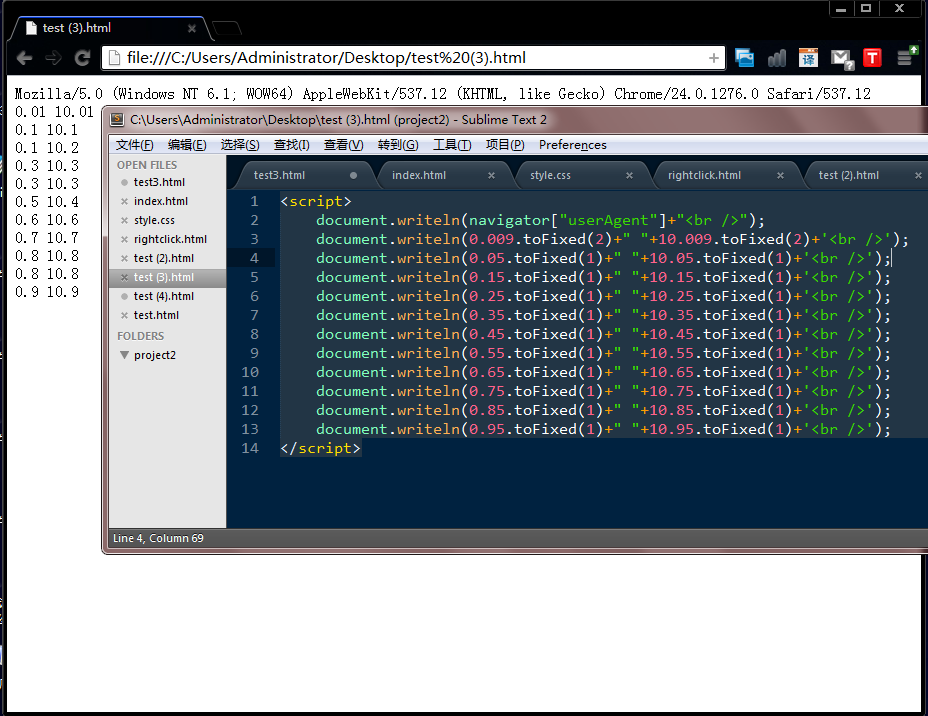The image size is (928, 716).
Task: Click line number 14 in gutter
Action: click(250, 448)
